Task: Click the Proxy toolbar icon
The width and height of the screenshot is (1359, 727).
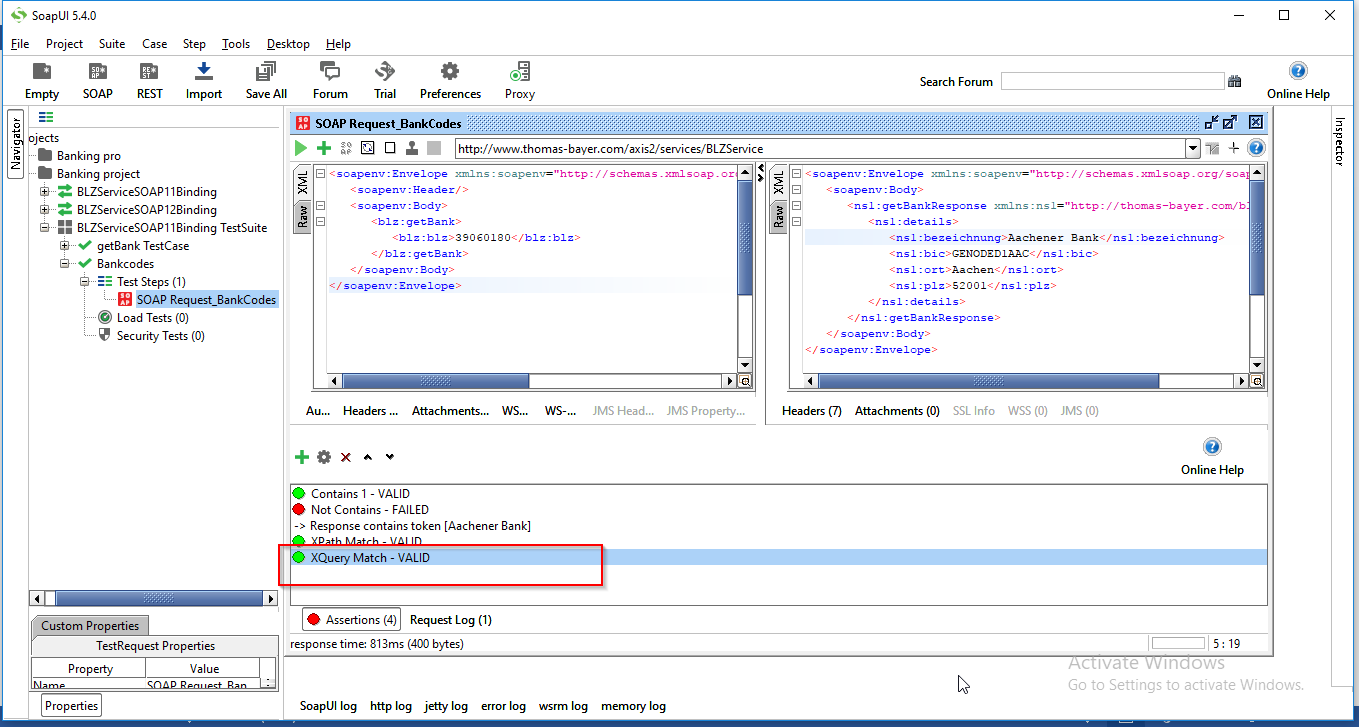Action: pyautogui.click(x=520, y=80)
